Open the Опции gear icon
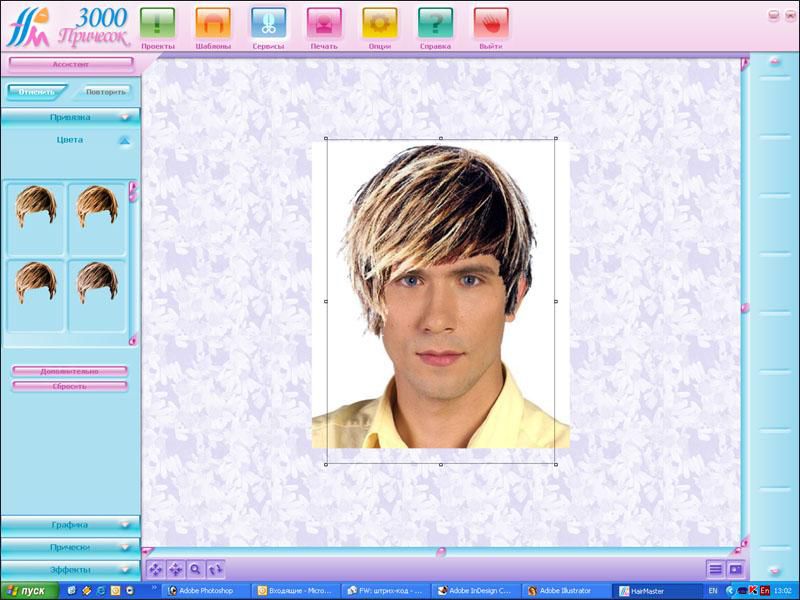The image size is (800, 600). [x=379, y=22]
